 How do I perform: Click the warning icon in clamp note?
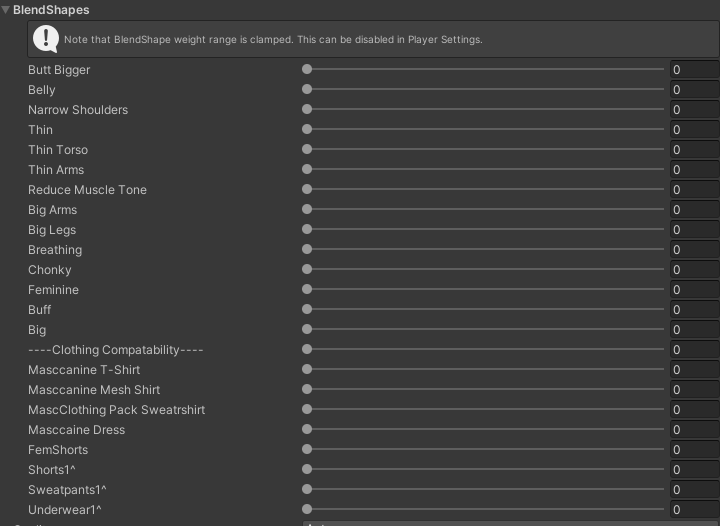click(45, 39)
